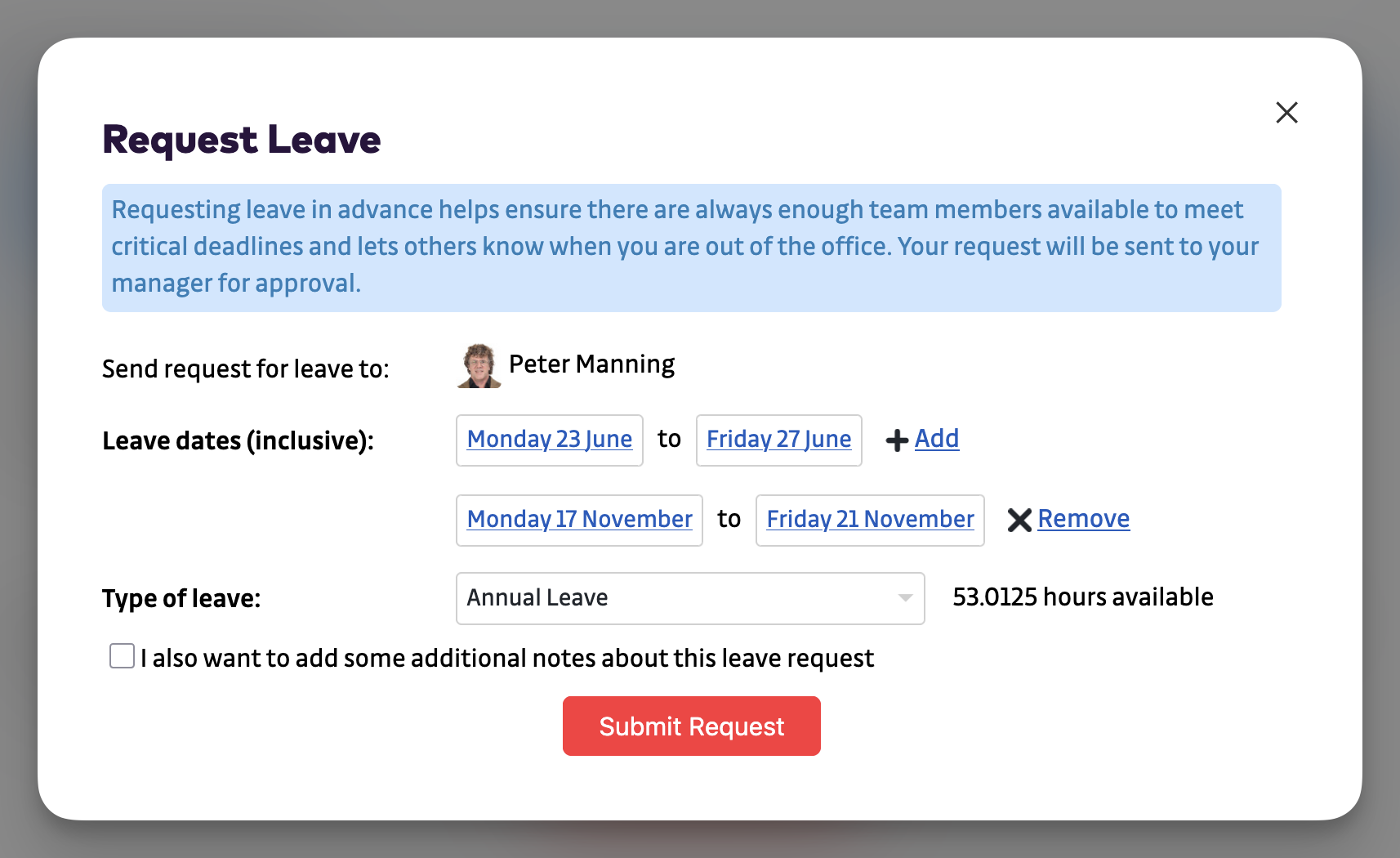The image size is (1400, 858).
Task: Close the Request Leave dialog
Action: pyautogui.click(x=1286, y=113)
